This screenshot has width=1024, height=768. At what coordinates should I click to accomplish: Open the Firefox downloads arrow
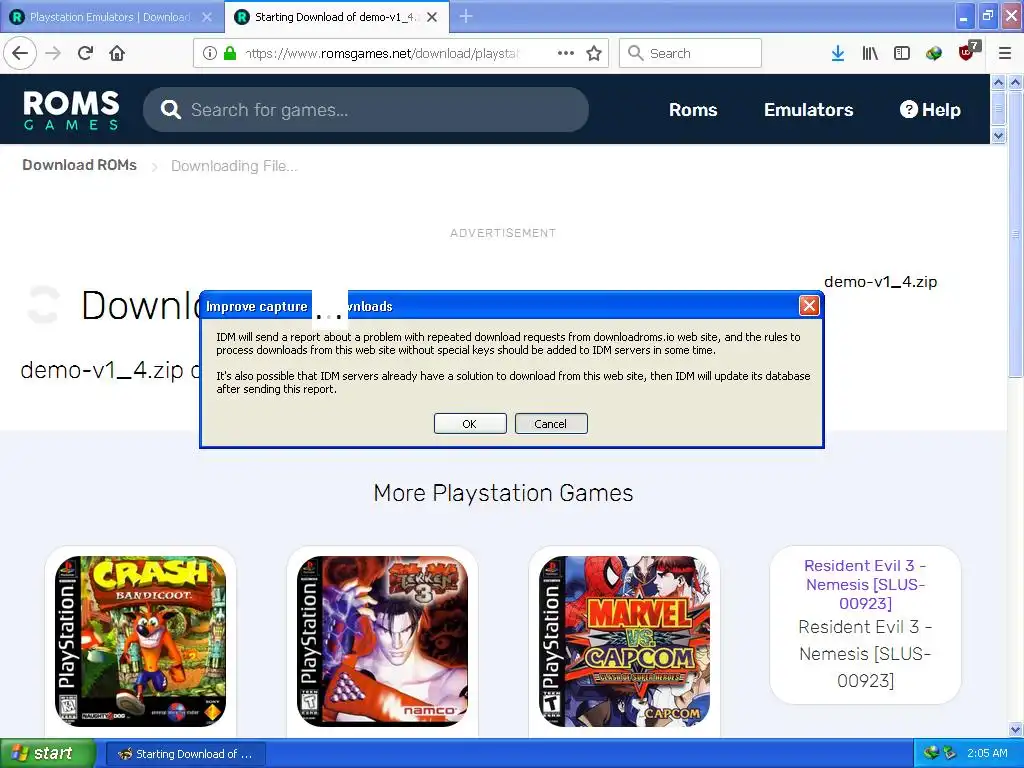click(838, 53)
